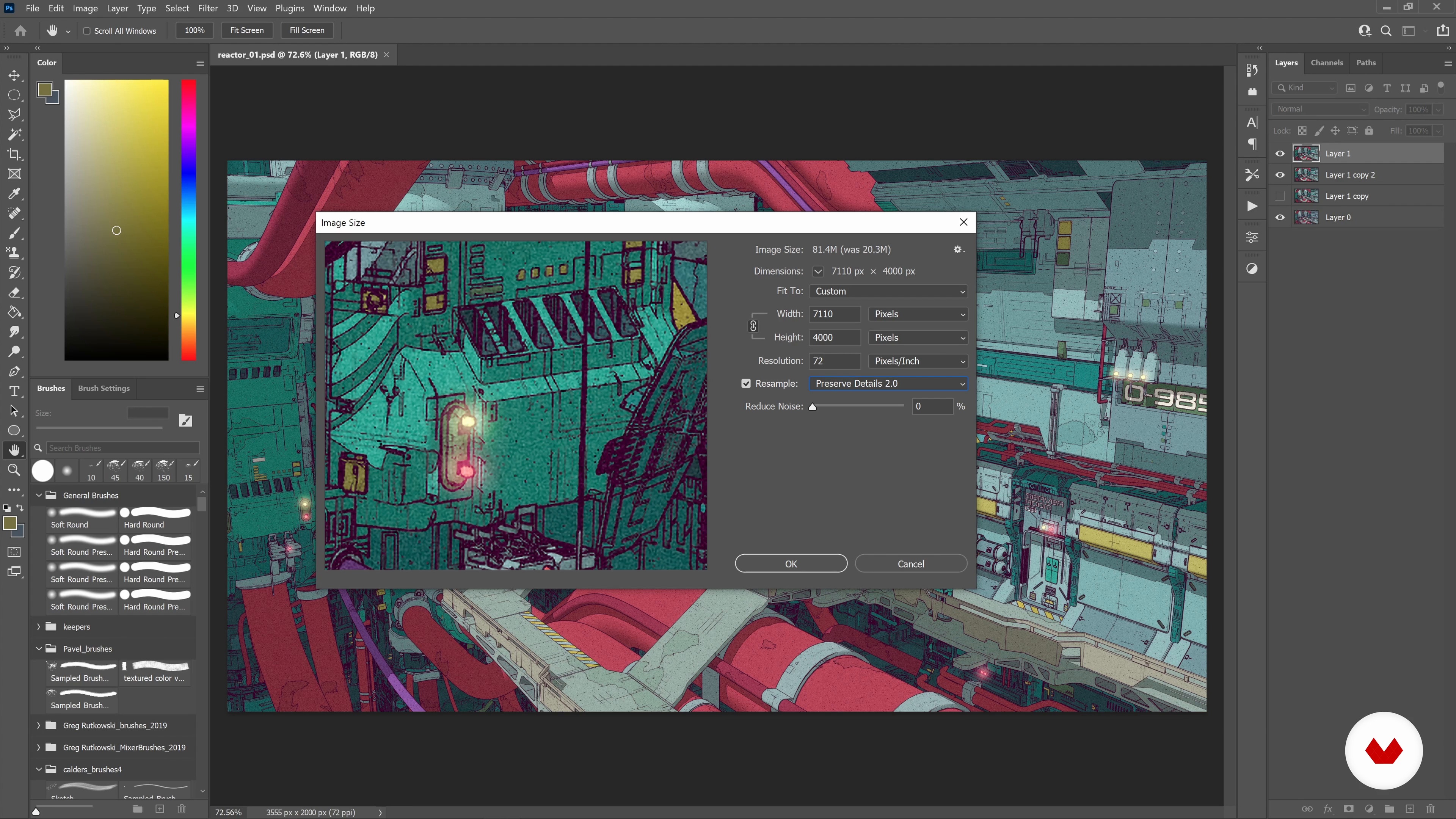Select the Magic Wand tool
Viewport: 1456px width, 819px height.
pos(14,135)
